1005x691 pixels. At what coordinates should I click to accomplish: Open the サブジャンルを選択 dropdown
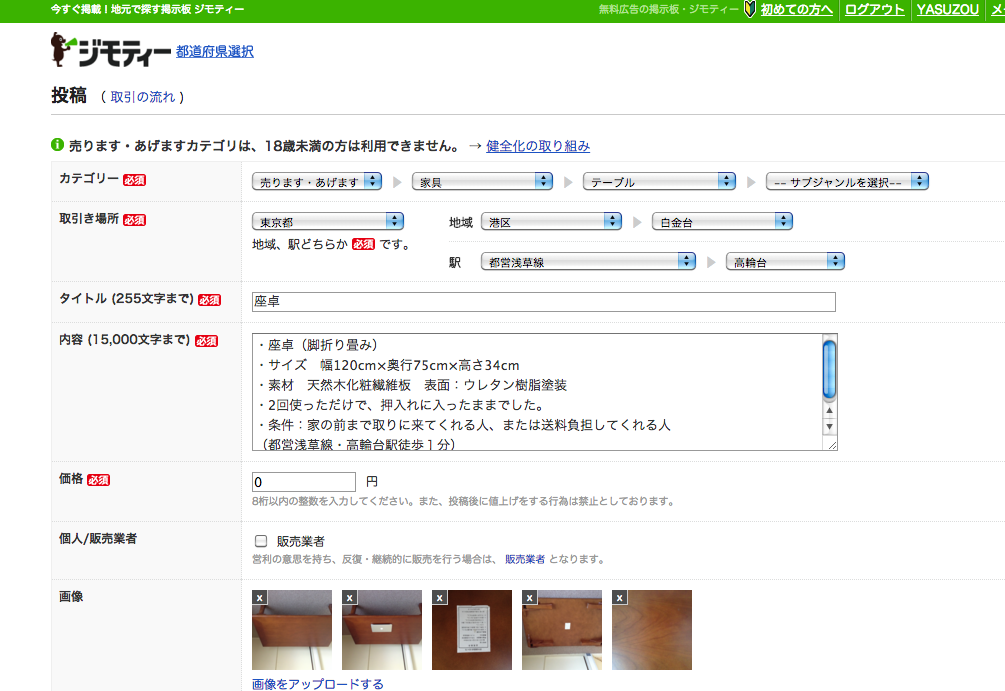pyautogui.click(x=847, y=182)
